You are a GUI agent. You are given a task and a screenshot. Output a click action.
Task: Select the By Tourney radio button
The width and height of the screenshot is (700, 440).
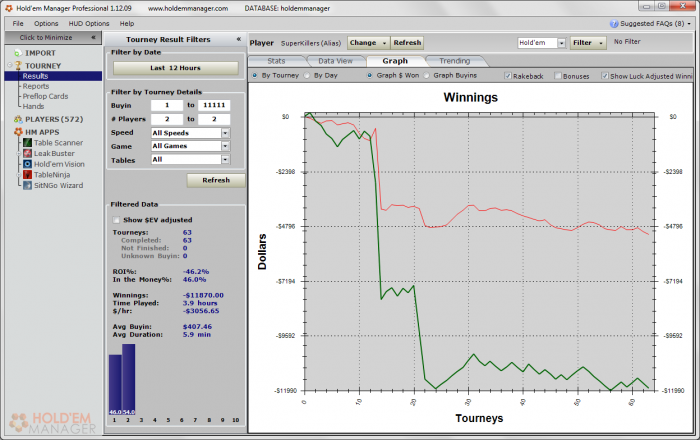[x=254, y=75]
